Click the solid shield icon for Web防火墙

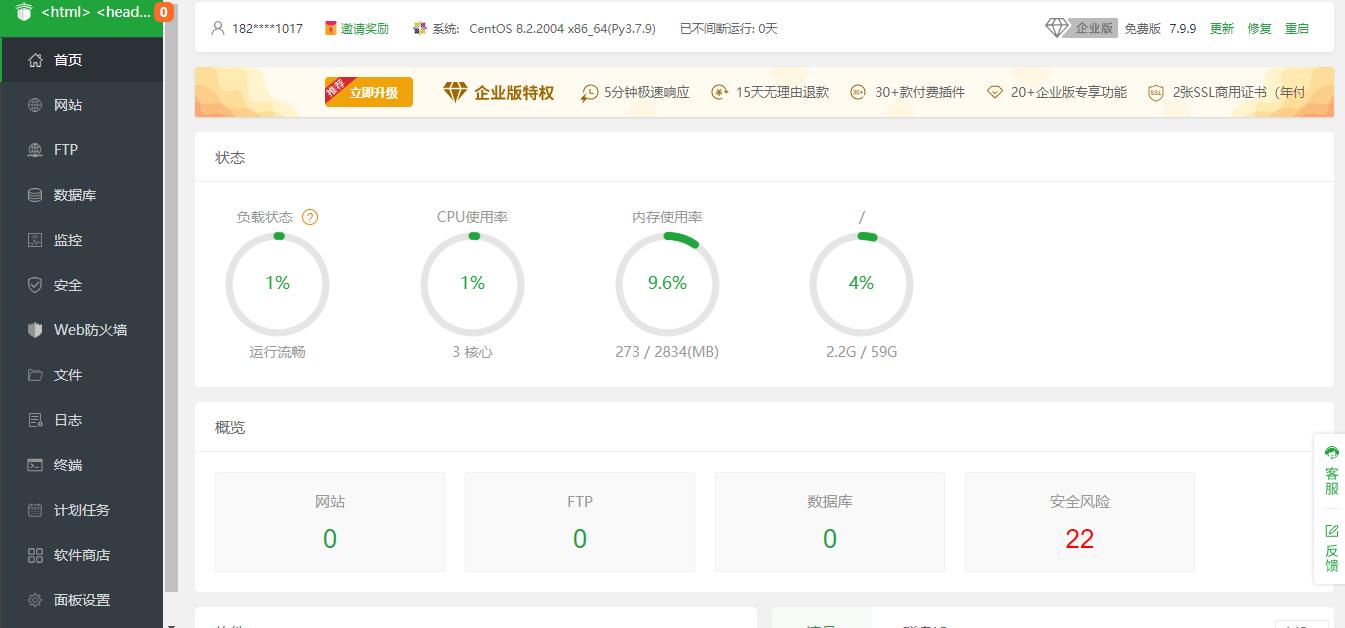coord(35,330)
